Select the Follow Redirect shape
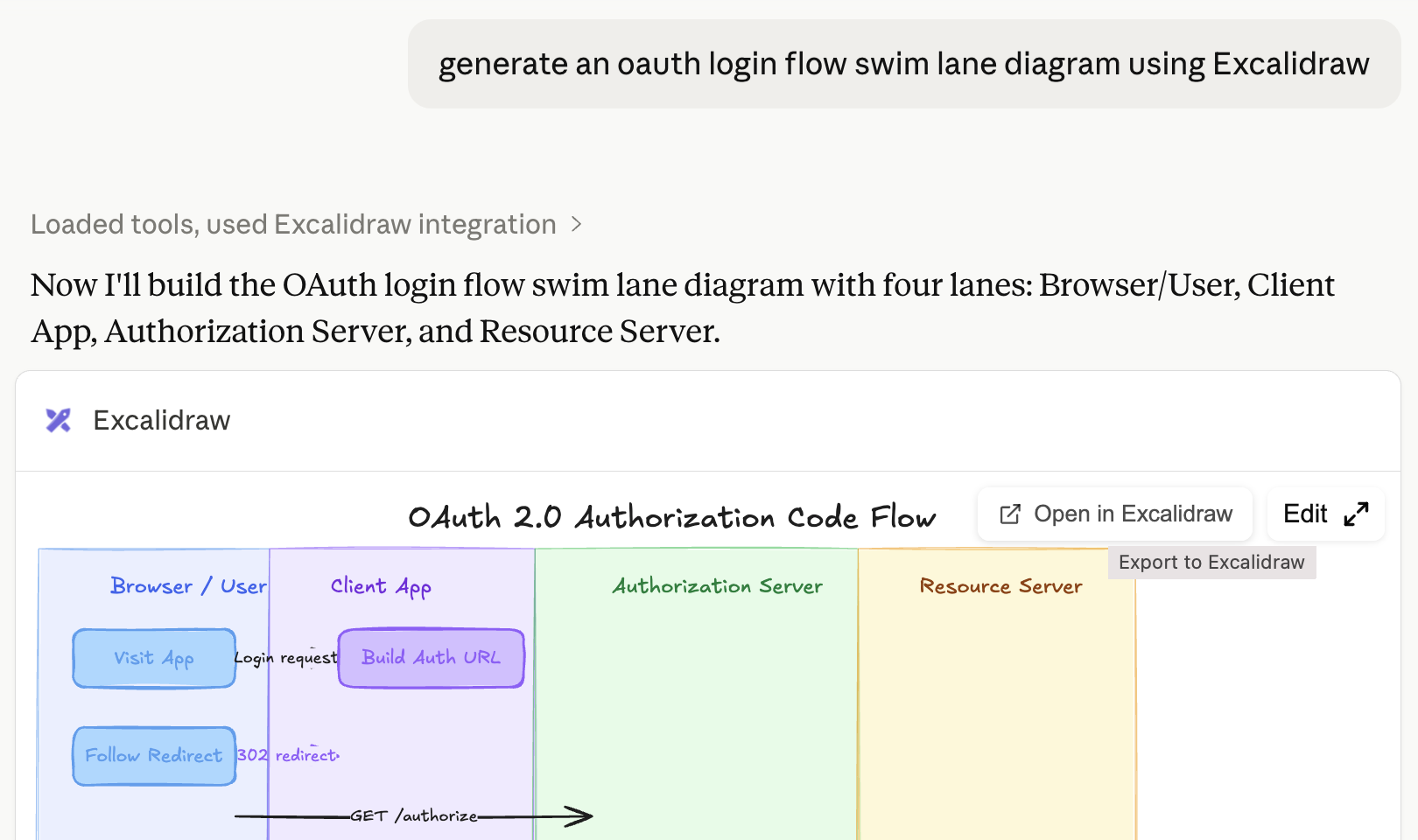 (153, 755)
